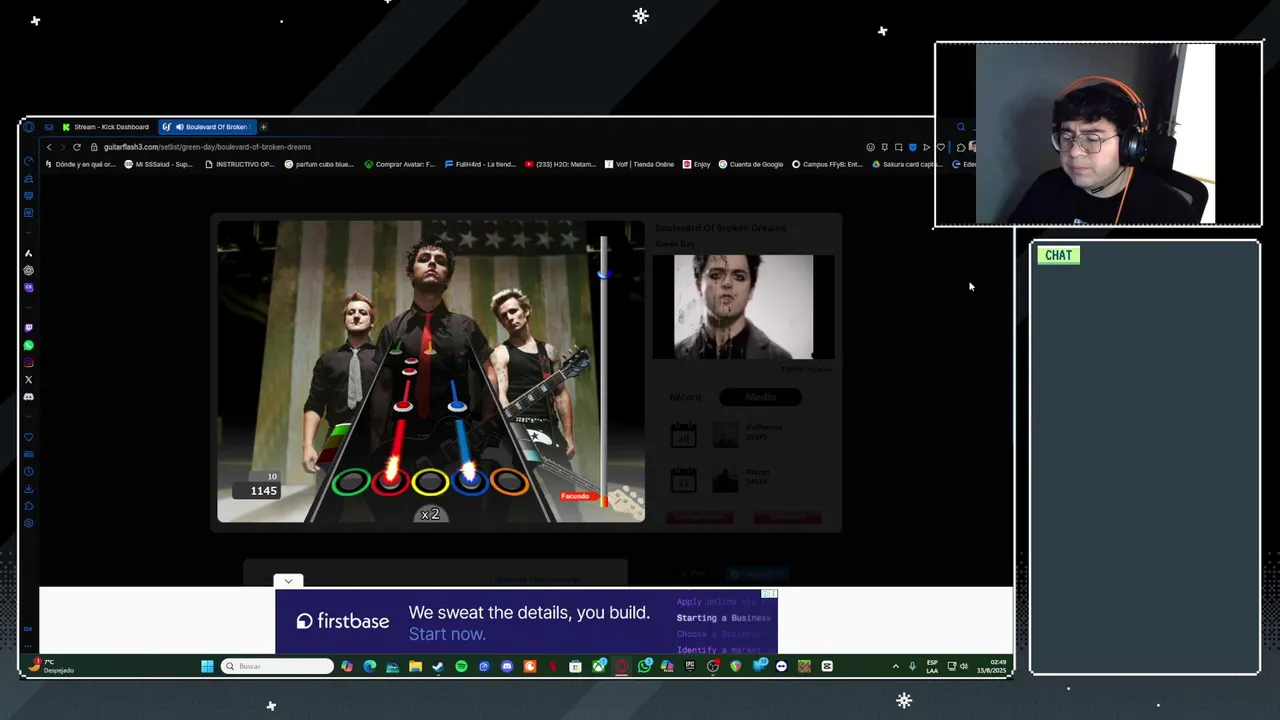The height and width of the screenshot is (720, 1280).
Task: Open a new browser tab
Action: (x=263, y=127)
